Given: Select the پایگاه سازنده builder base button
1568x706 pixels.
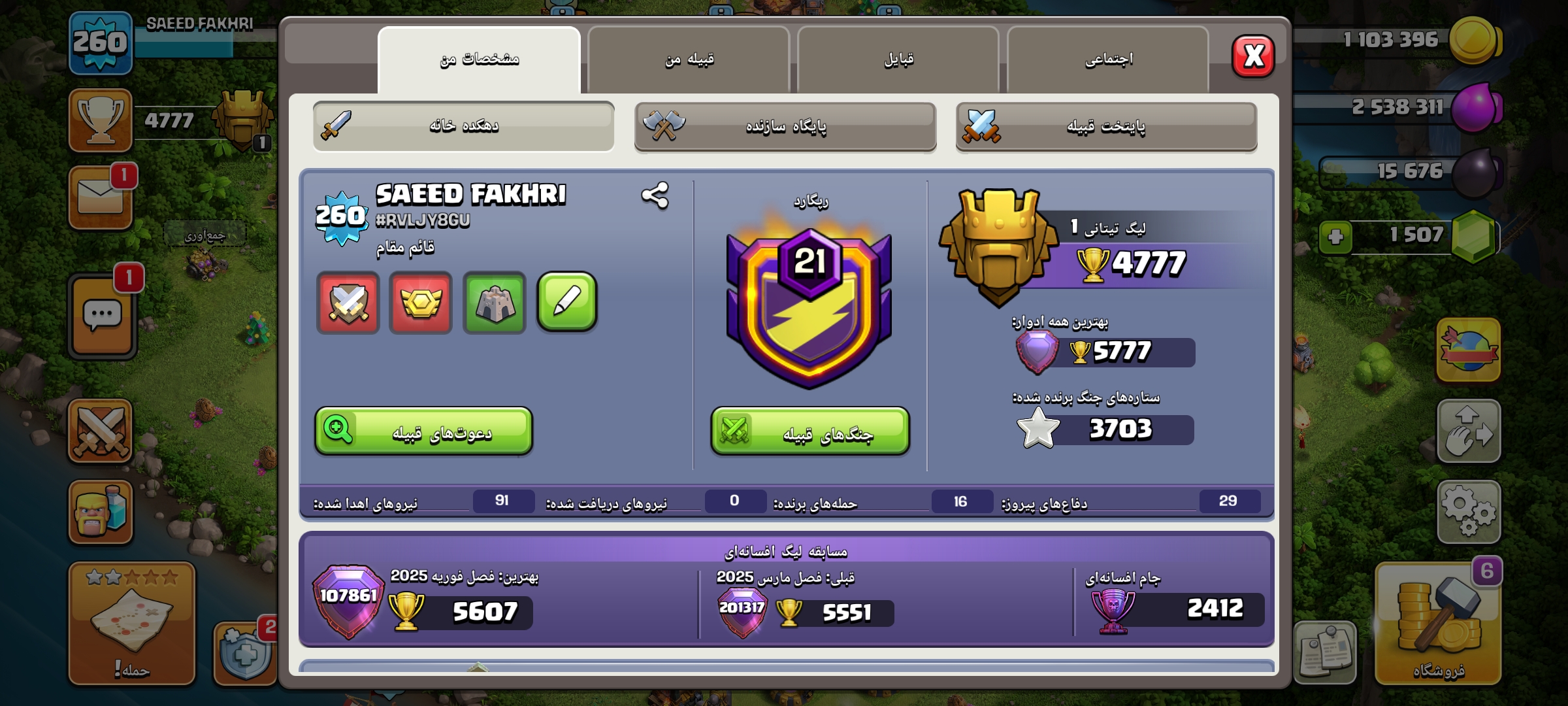Looking at the screenshot, I should click(x=785, y=127).
